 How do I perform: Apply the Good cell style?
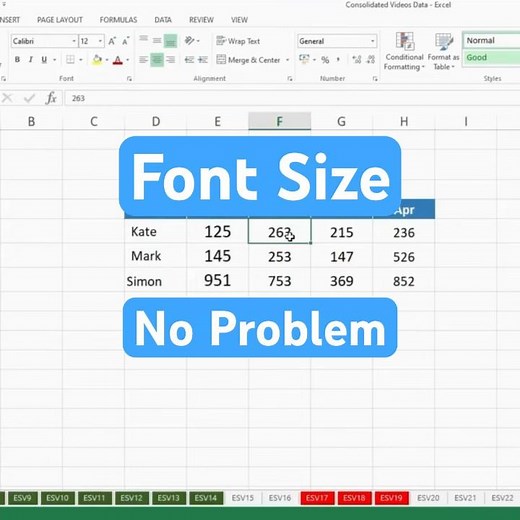[491, 57]
